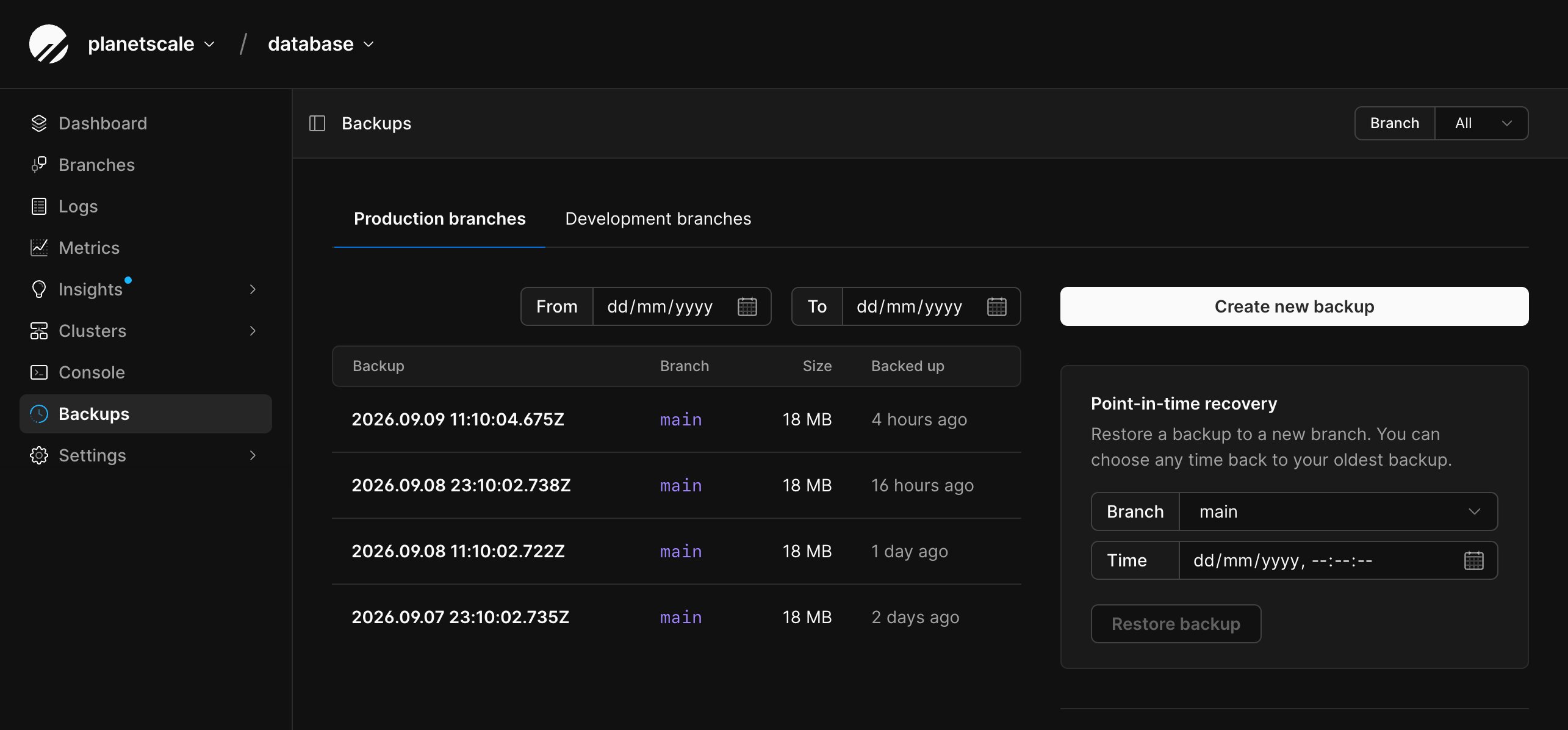The height and width of the screenshot is (730, 1568).
Task: Click the Point-in-time recovery heading
Action: coord(1184,403)
